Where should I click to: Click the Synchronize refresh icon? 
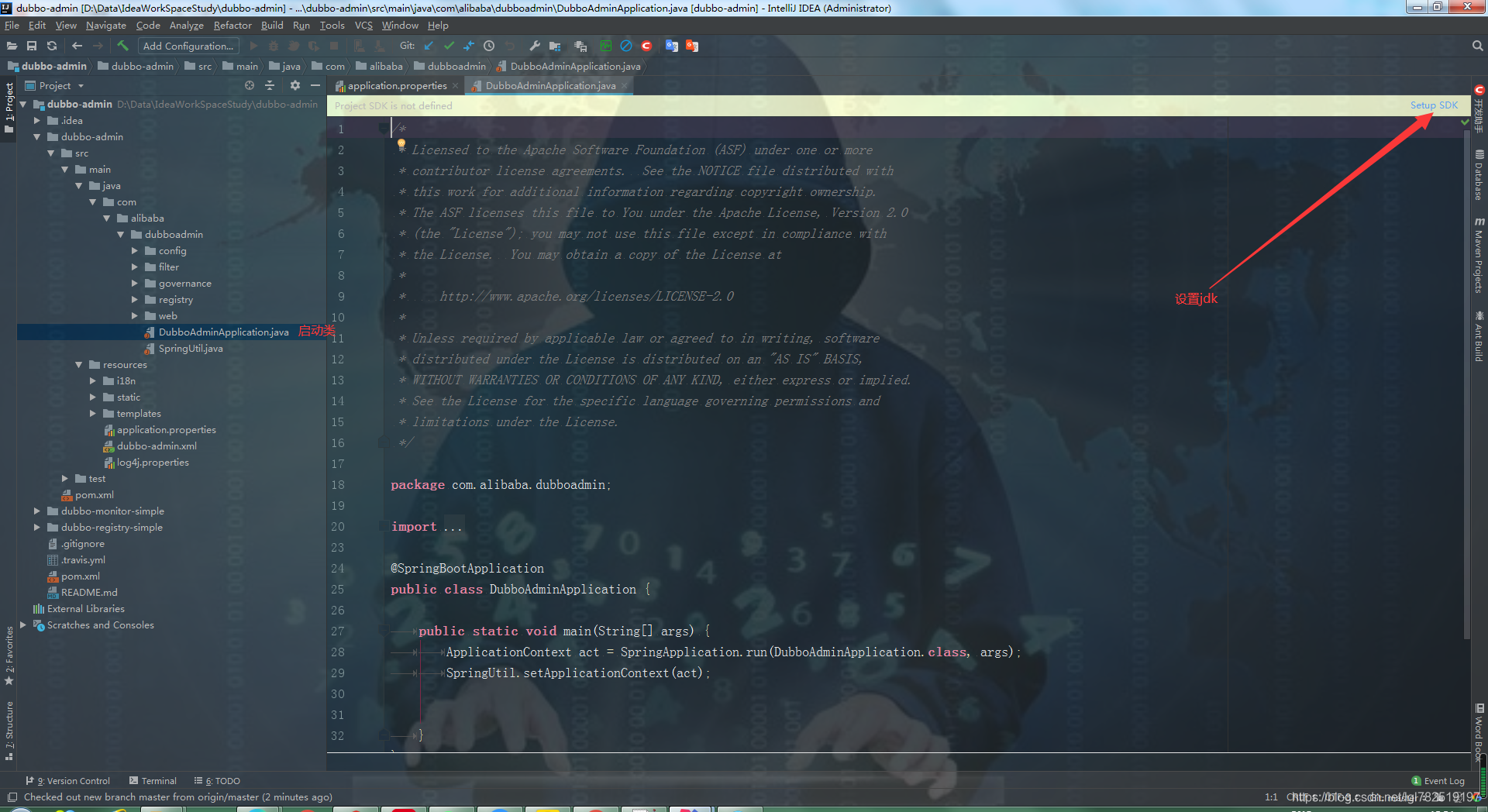pos(52,46)
